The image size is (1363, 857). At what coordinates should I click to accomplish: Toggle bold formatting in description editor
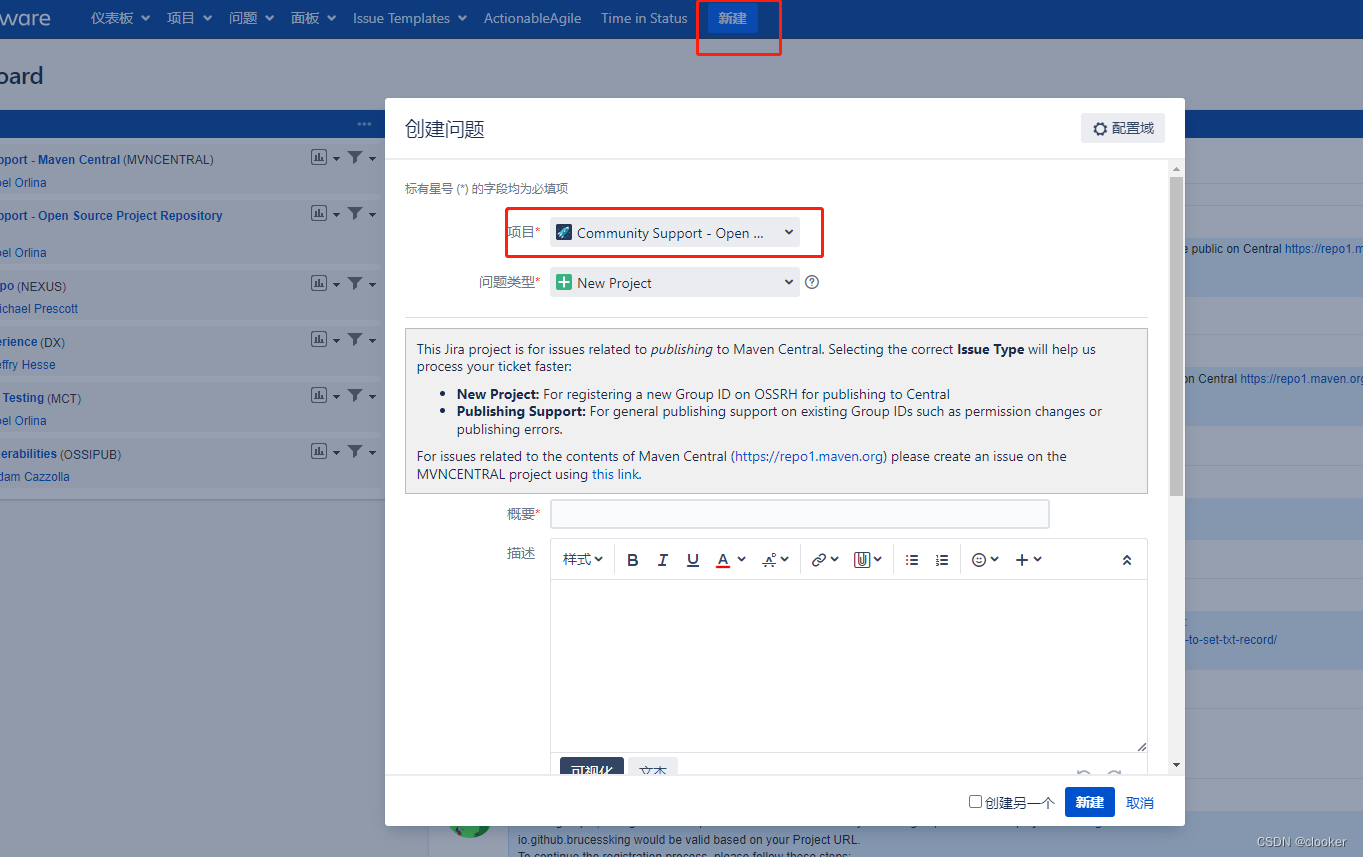[632, 560]
